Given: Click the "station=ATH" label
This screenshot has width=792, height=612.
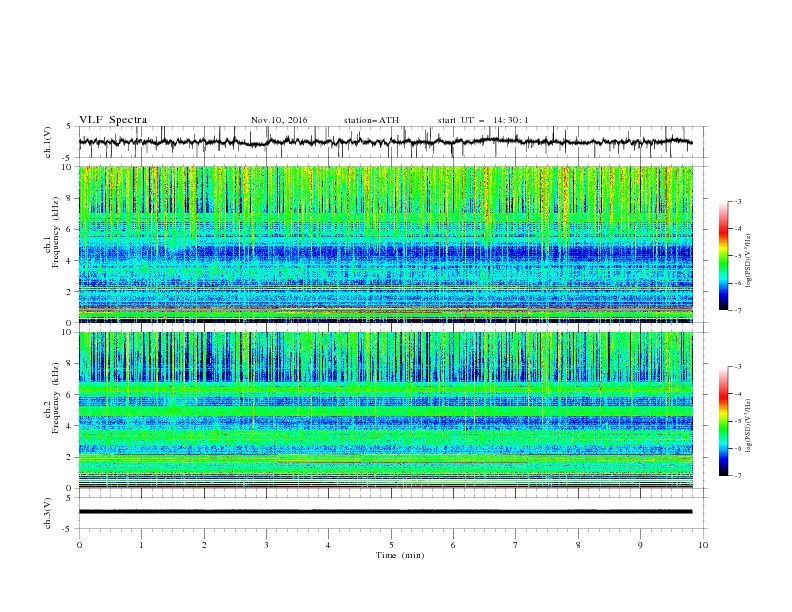Looking at the screenshot, I should click(371, 120).
